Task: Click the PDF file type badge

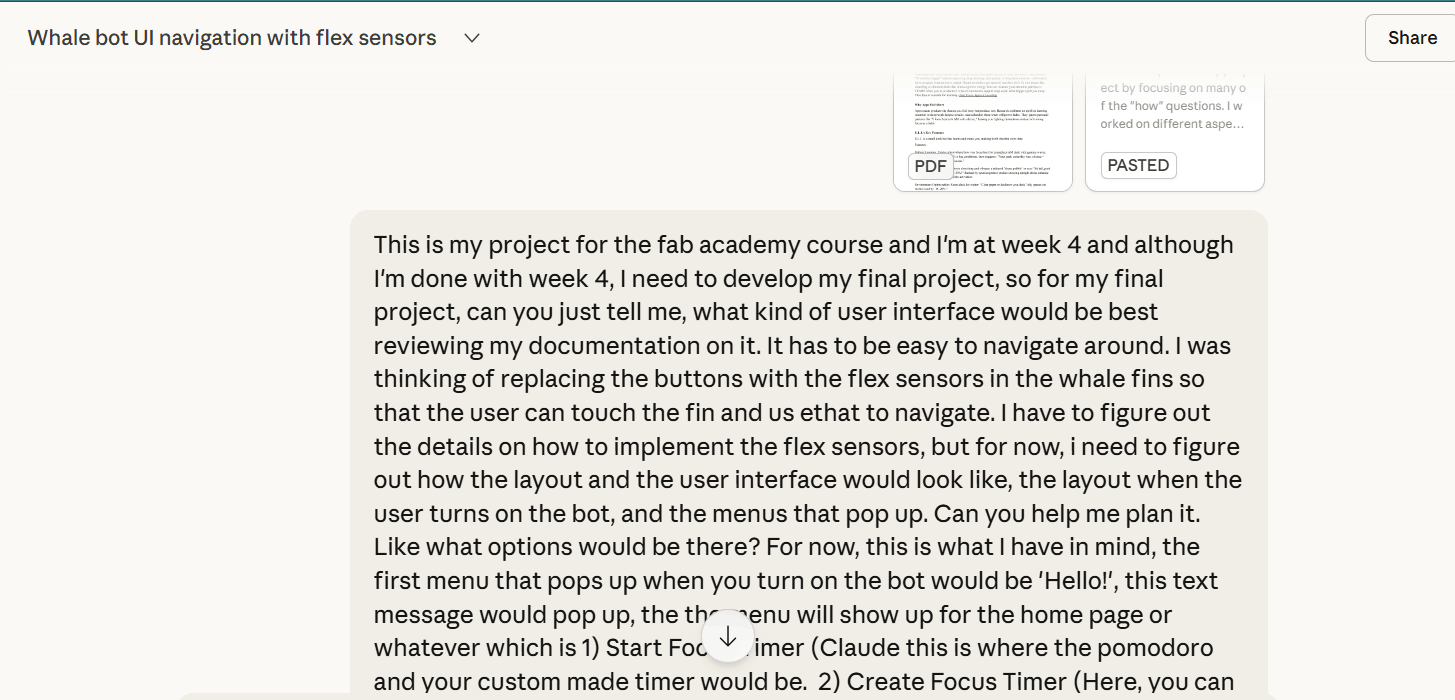Action: click(x=930, y=166)
